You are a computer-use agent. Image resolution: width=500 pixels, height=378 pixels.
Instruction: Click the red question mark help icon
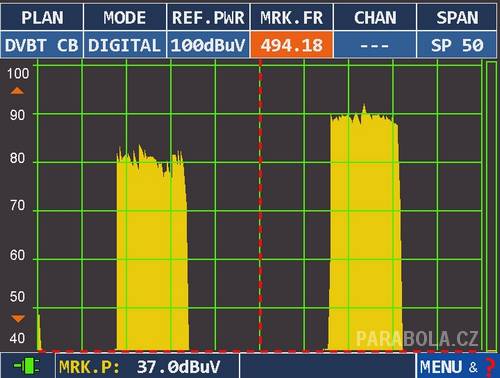(490, 367)
